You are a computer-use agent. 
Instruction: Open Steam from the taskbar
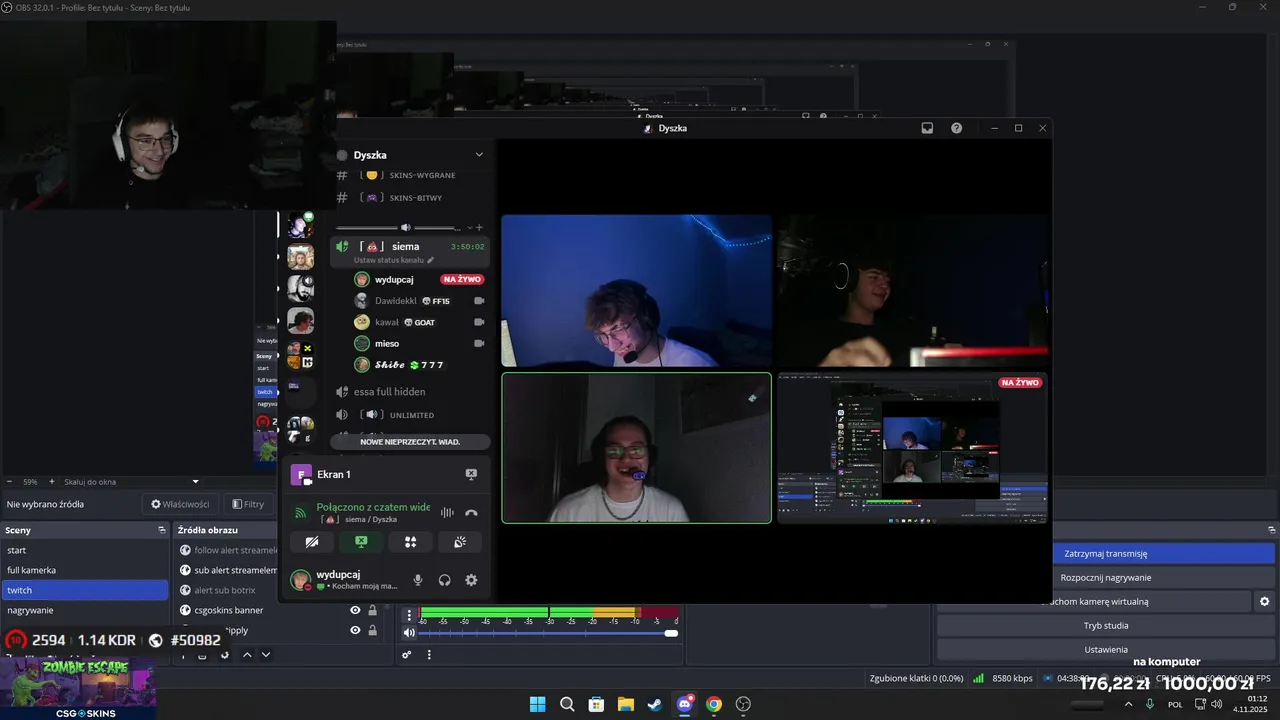click(x=654, y=704)
